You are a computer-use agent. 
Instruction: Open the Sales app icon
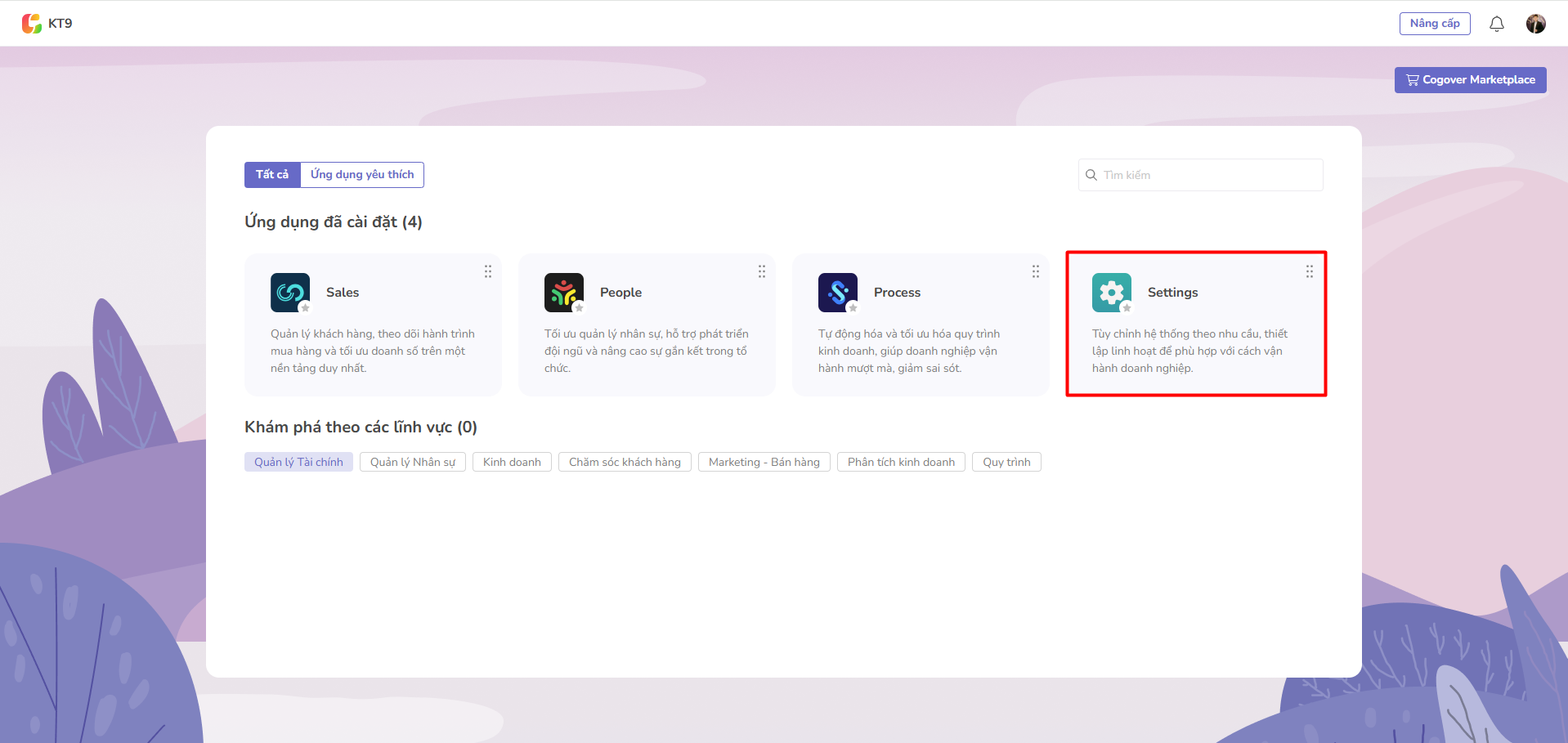point(289,292)
